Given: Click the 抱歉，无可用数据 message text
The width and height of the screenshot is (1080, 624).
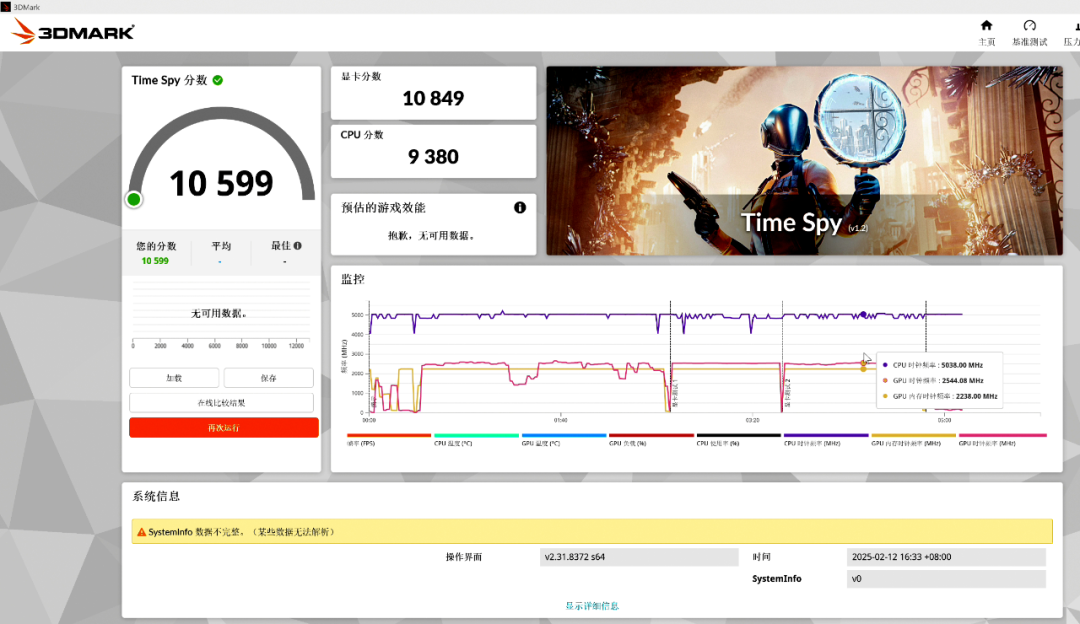Looking at the screenshot, I should pos(432,236).
